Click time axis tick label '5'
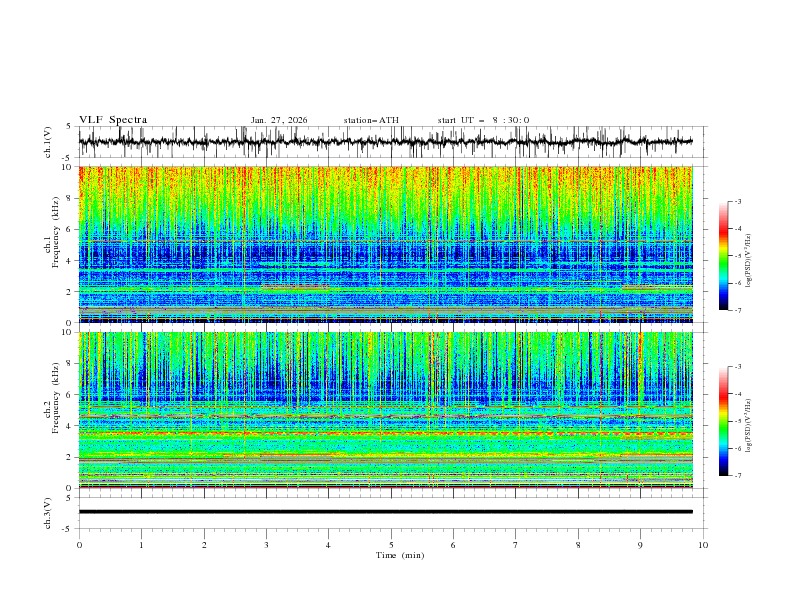This screenshot has height=612, width=792. point(391,545)
